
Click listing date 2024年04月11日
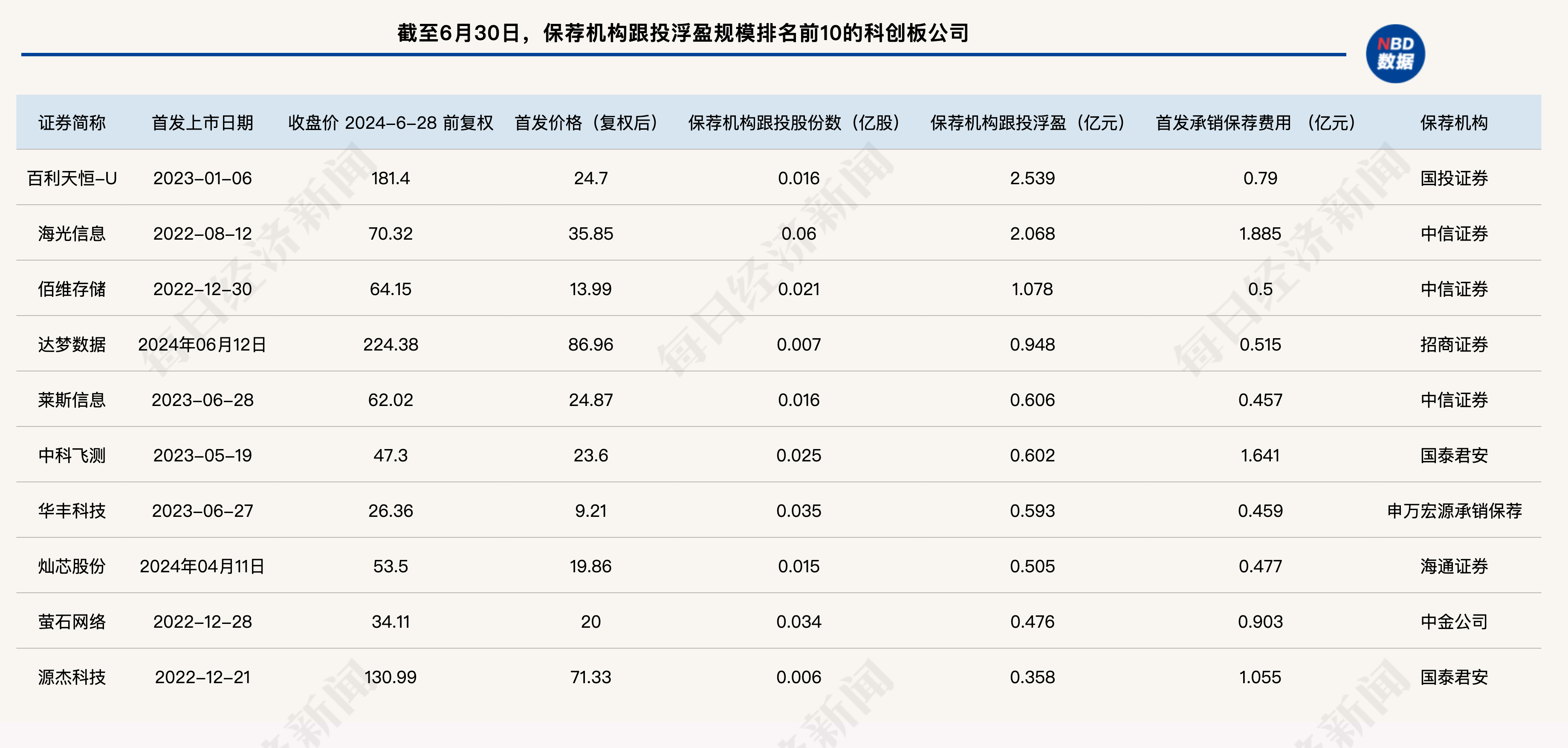click(202, 566)
